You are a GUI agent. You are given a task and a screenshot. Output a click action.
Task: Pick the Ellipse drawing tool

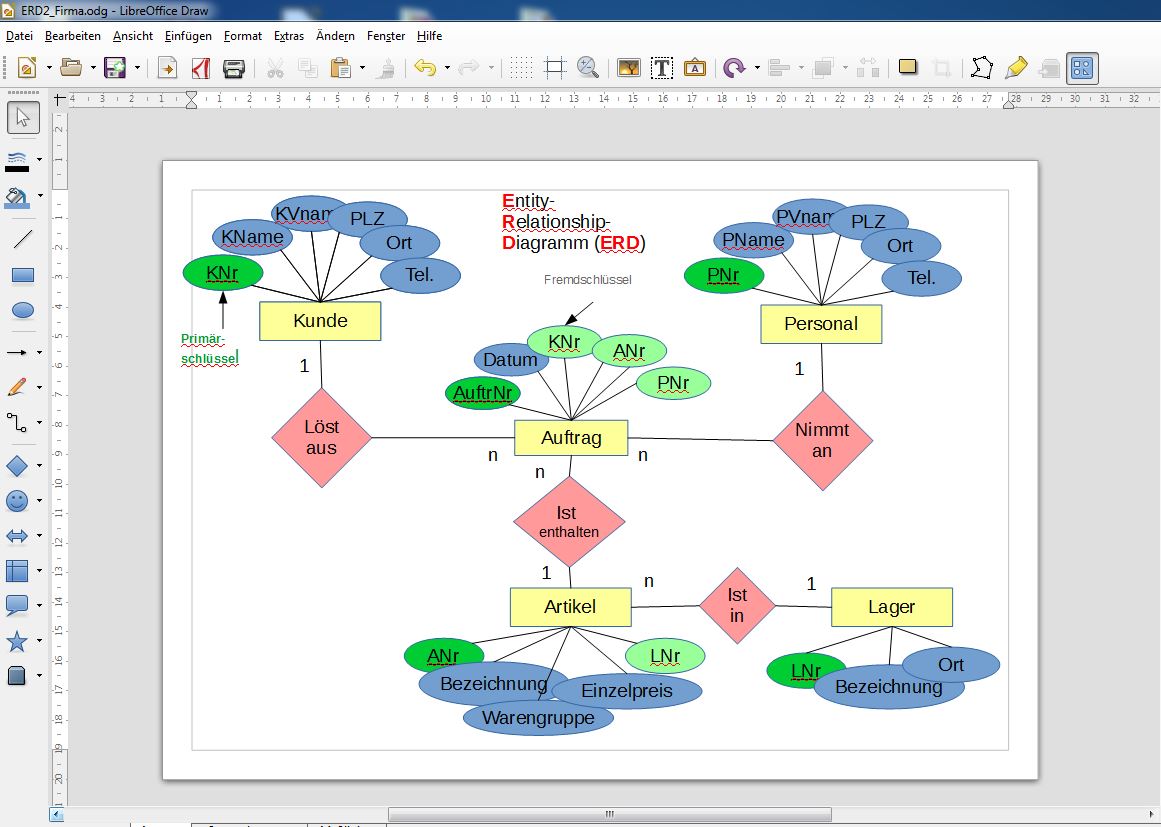coord(22,310)
